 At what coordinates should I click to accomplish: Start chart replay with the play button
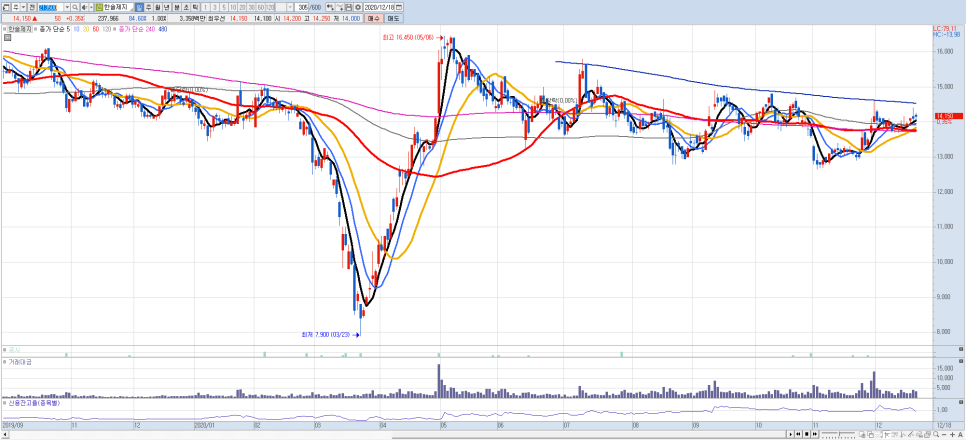click(791, 434)
